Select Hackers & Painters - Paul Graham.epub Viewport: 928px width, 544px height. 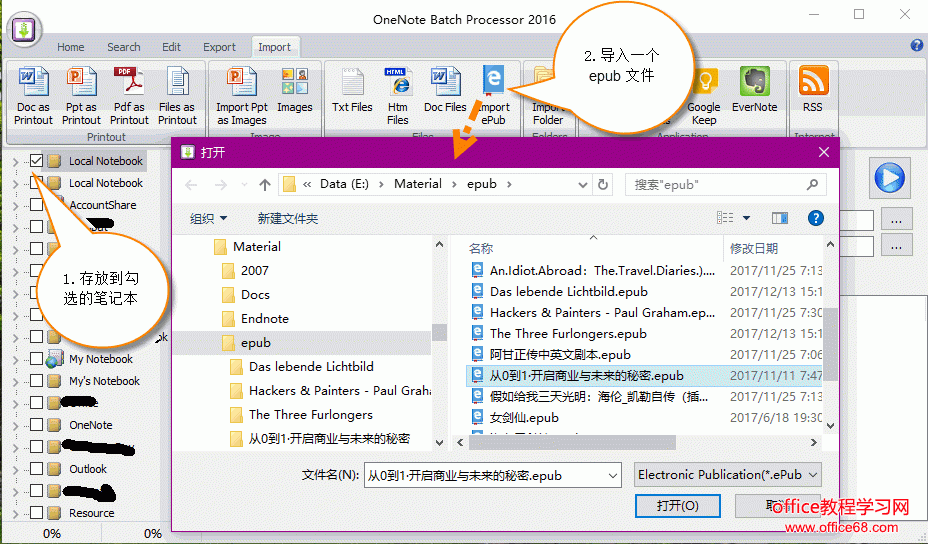point(602,313)
